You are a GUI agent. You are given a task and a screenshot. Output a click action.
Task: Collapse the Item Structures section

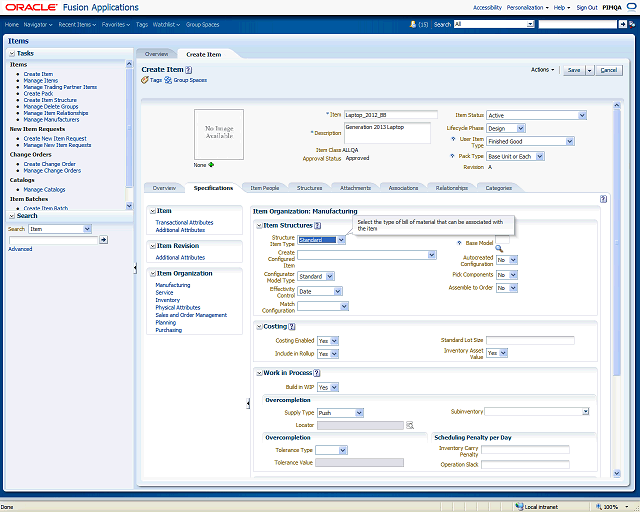(258, 226)
